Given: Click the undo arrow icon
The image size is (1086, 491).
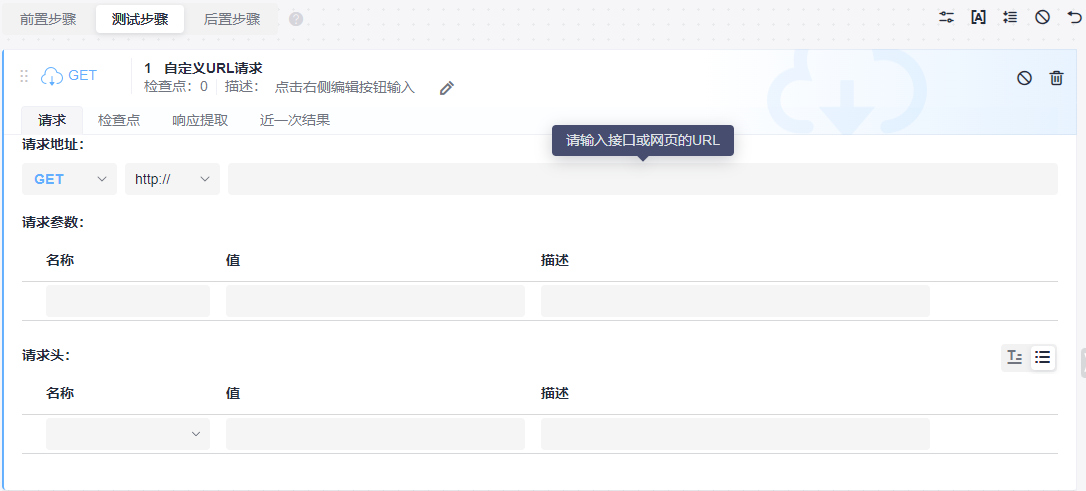Looking at the screenshot, I should tap(1074, 17).
